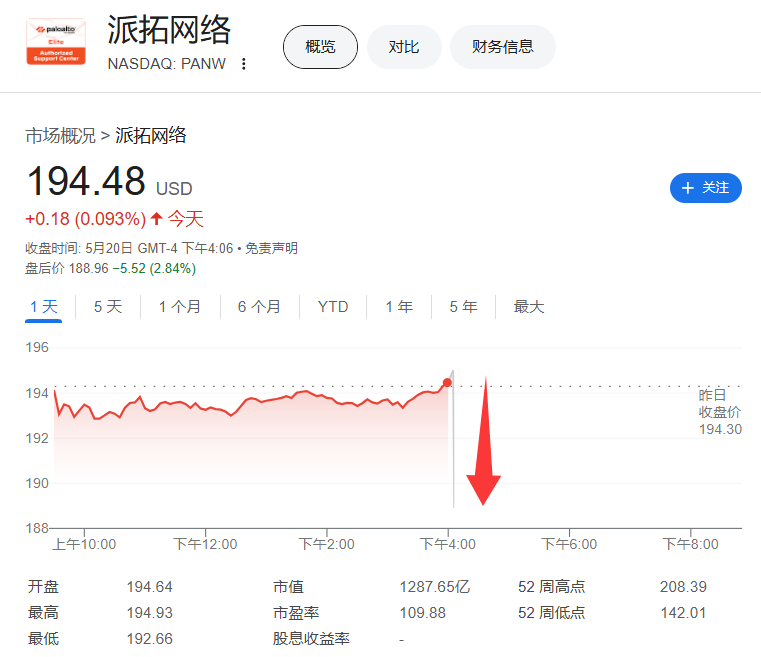Go to 市场概况 breadcrumb link
The image size is (761, 657).
pyautogui.click(x=61, y=135)
